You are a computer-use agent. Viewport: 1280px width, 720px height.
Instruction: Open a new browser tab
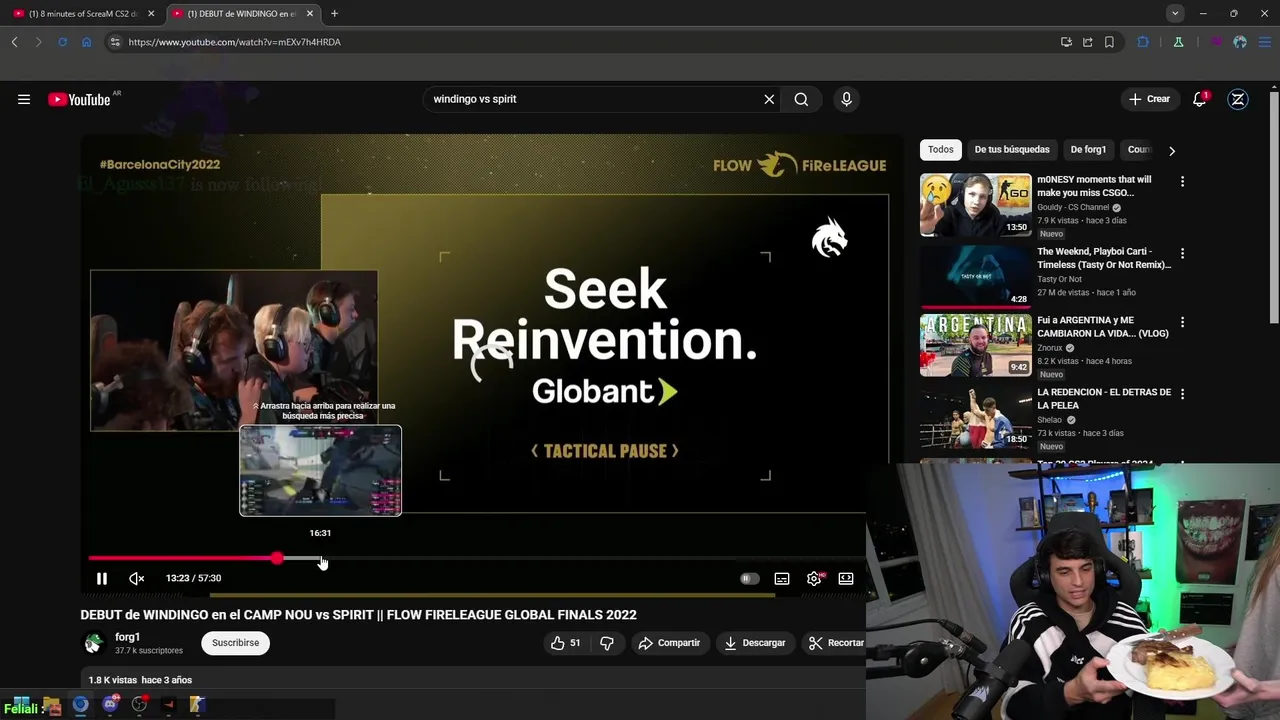334,14
